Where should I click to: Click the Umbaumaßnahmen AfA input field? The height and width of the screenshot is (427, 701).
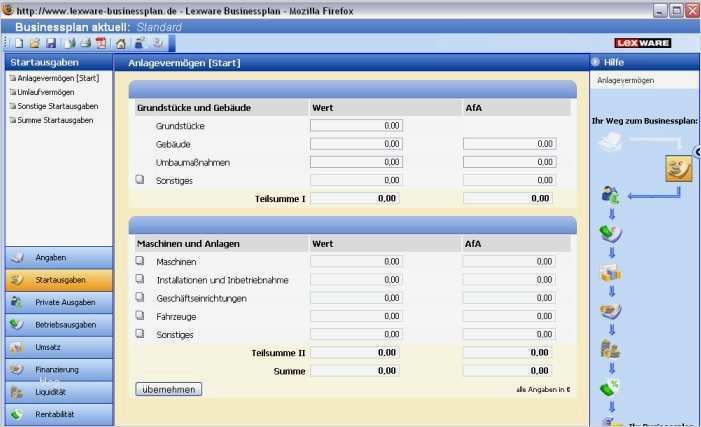click(510, 162)
